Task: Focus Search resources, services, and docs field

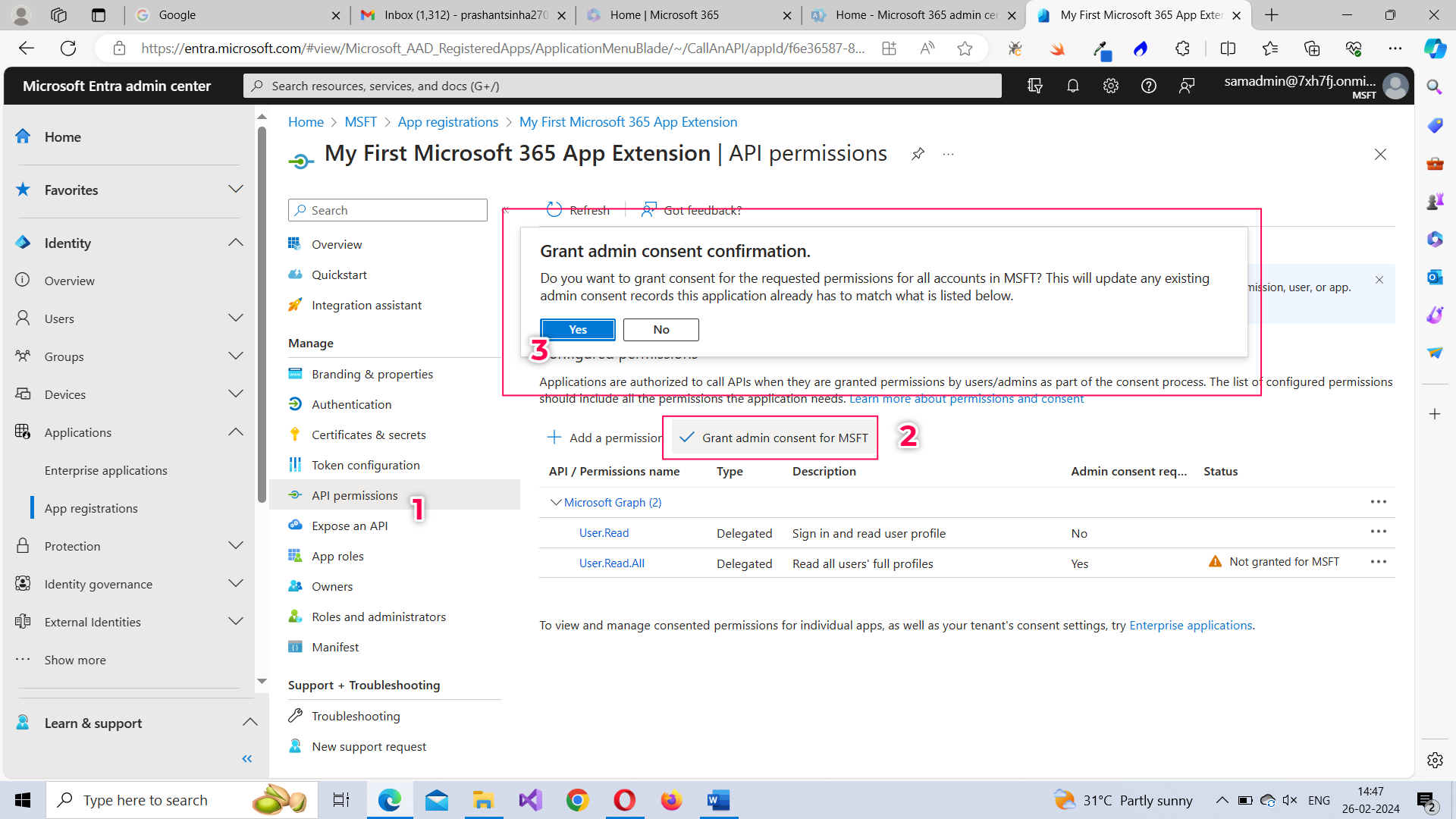Action: coord(622,86)
